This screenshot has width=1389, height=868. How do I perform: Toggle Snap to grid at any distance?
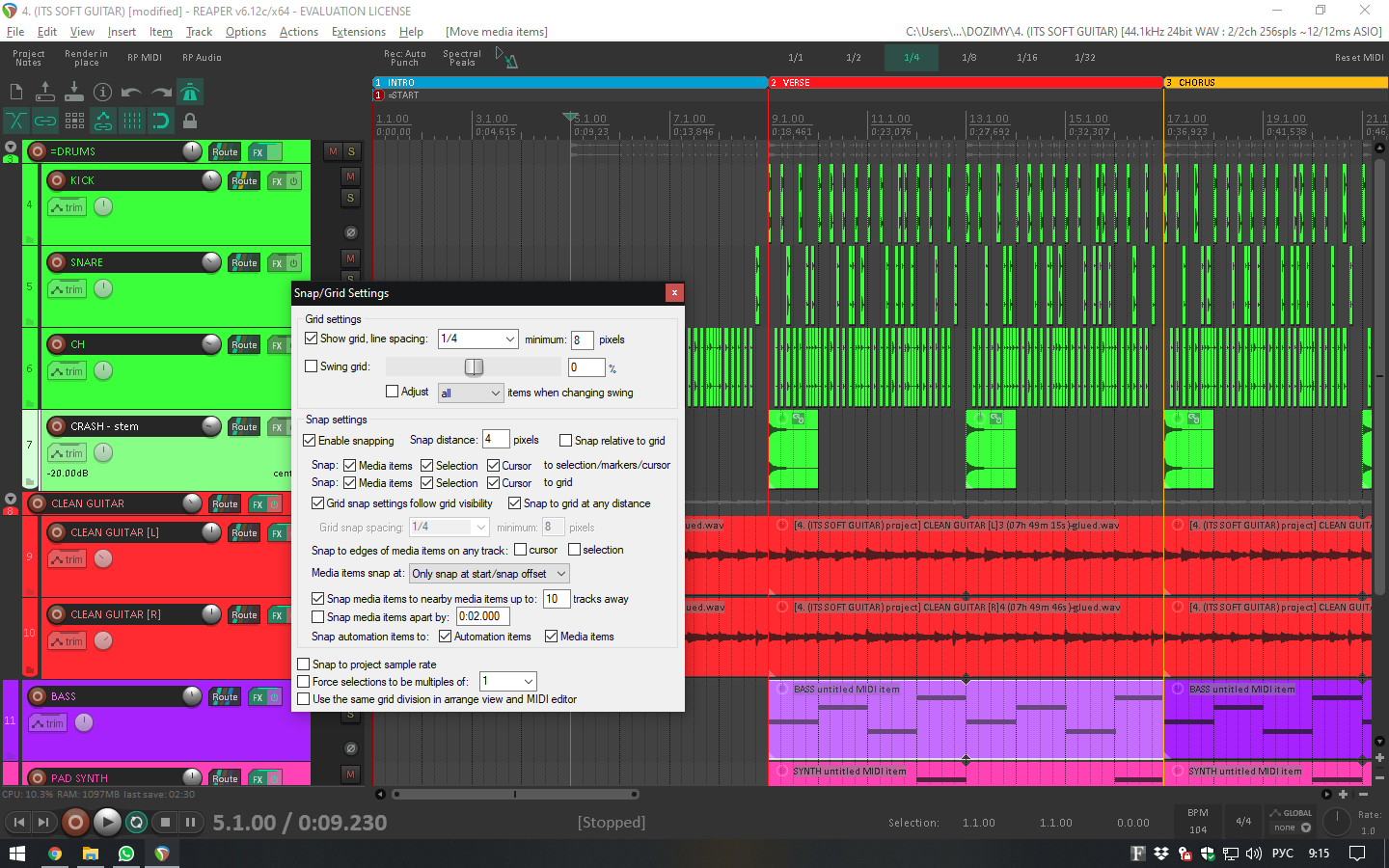(x=515, y=503)
